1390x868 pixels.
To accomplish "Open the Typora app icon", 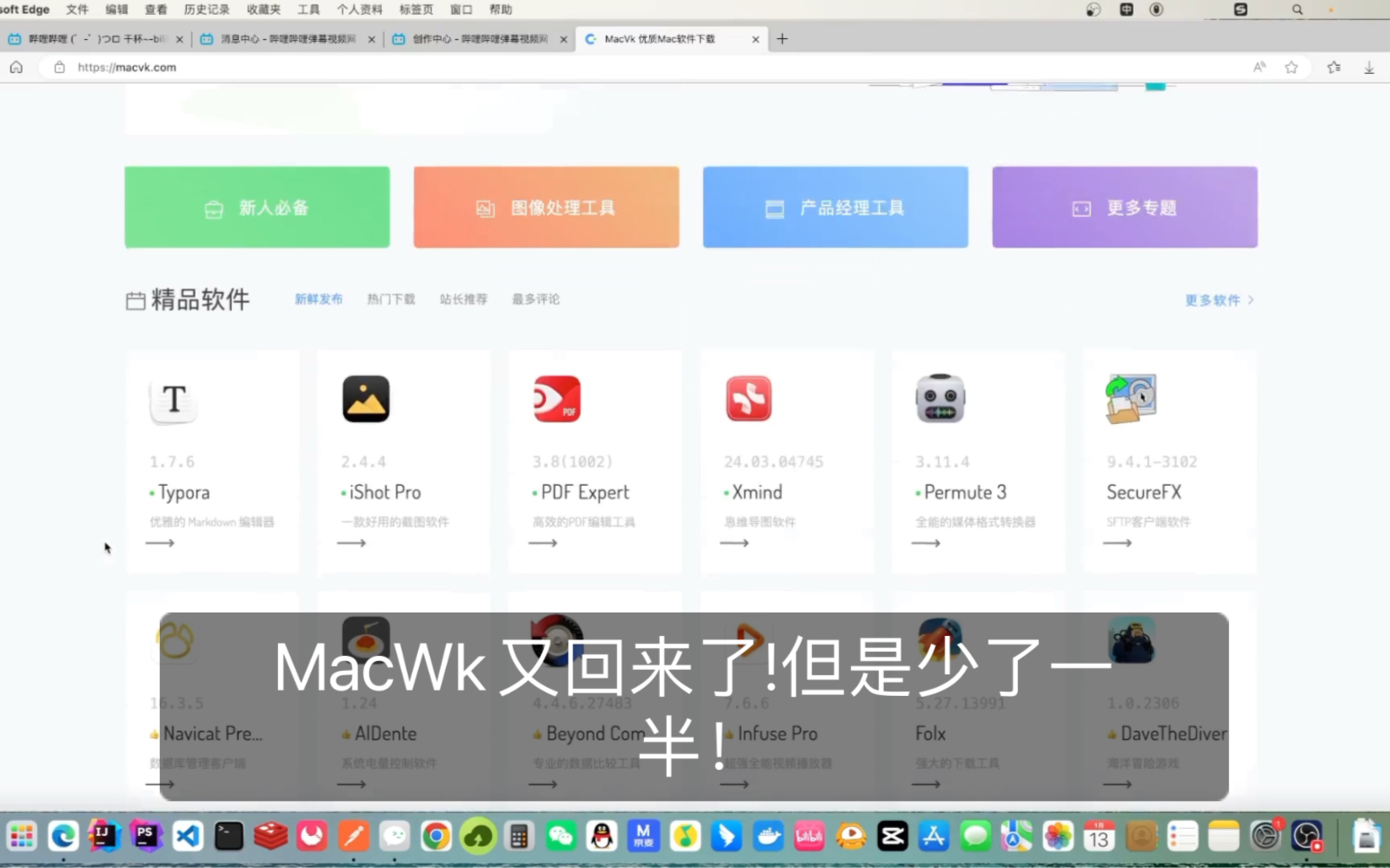I will pos(174,400).
